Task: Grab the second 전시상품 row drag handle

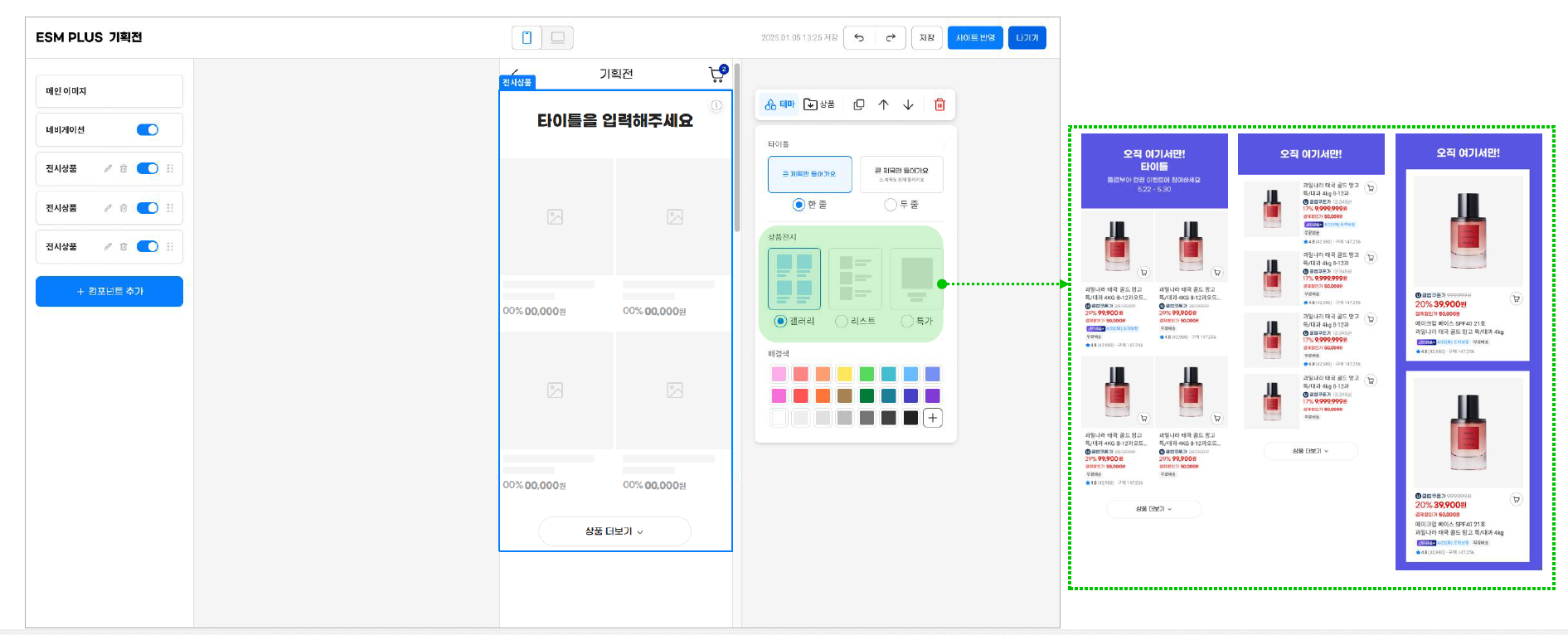Action: point(170,208)
